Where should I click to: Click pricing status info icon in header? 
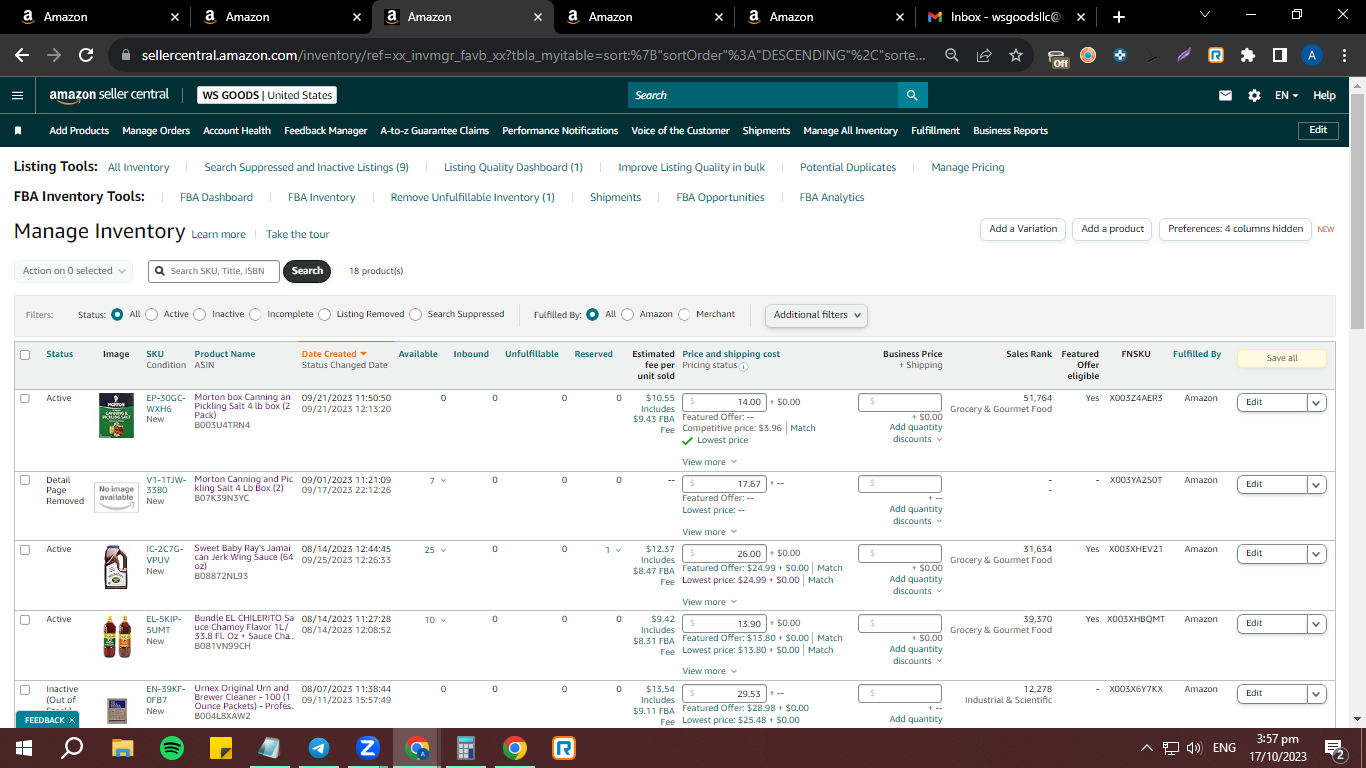pos(743,366)
